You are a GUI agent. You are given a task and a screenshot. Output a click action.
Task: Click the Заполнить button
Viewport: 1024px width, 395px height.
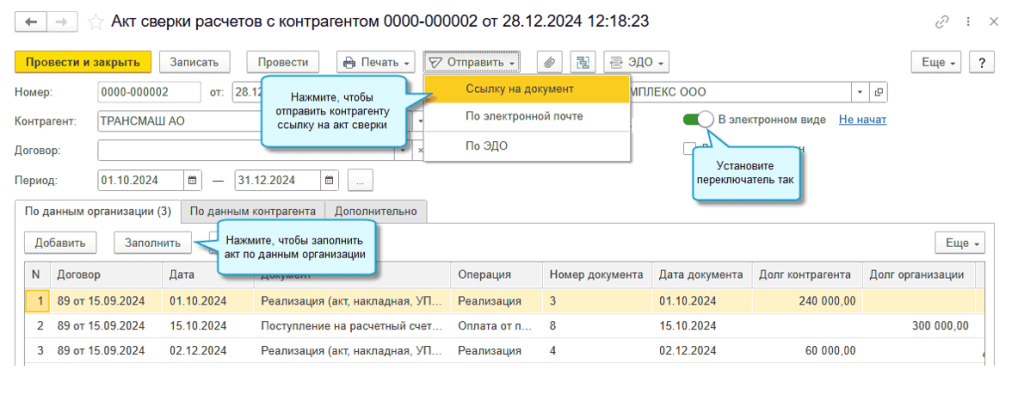point(153,243)
